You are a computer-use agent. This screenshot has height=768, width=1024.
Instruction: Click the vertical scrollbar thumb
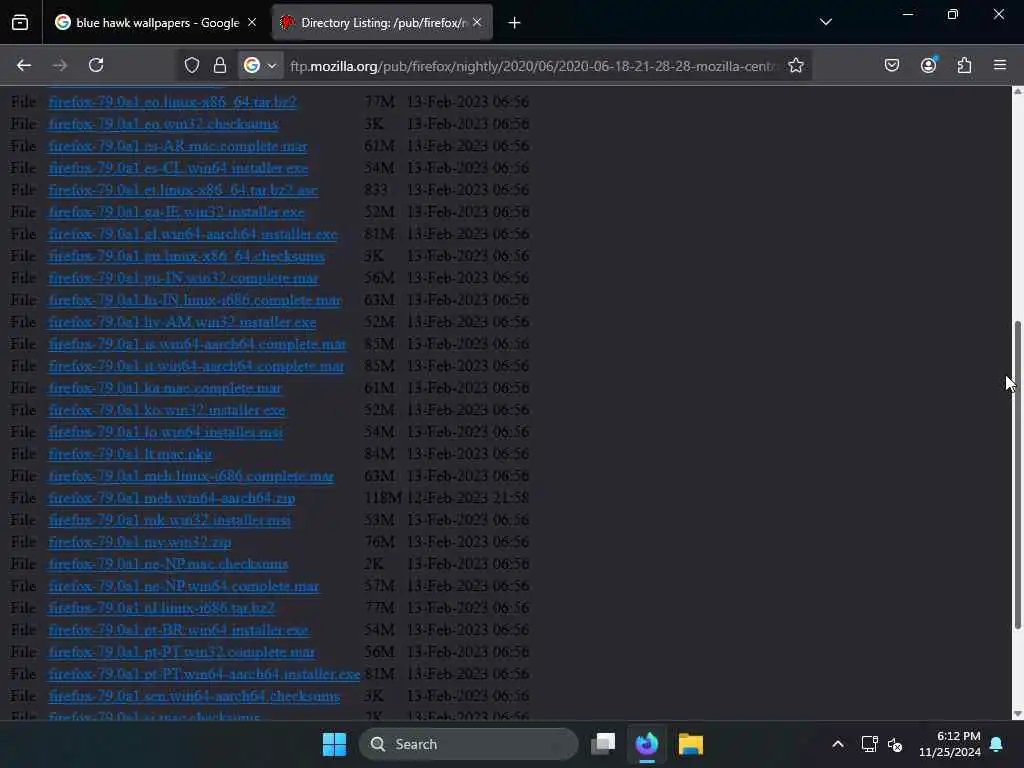pyautogui.click(x=1017, y=475)
